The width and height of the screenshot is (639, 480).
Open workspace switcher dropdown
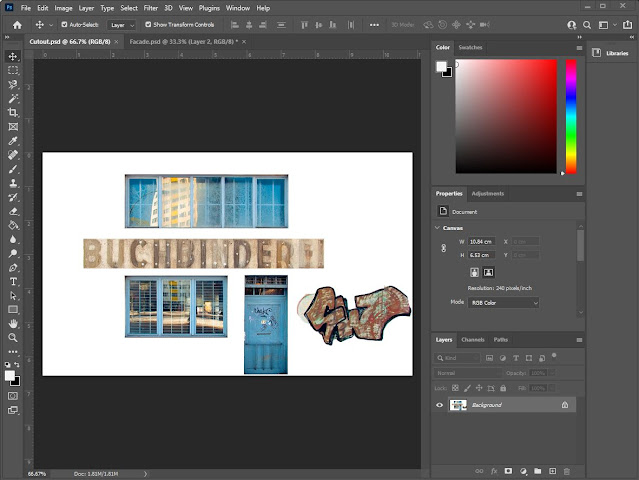pyautogui.click(x=607, y=25)
